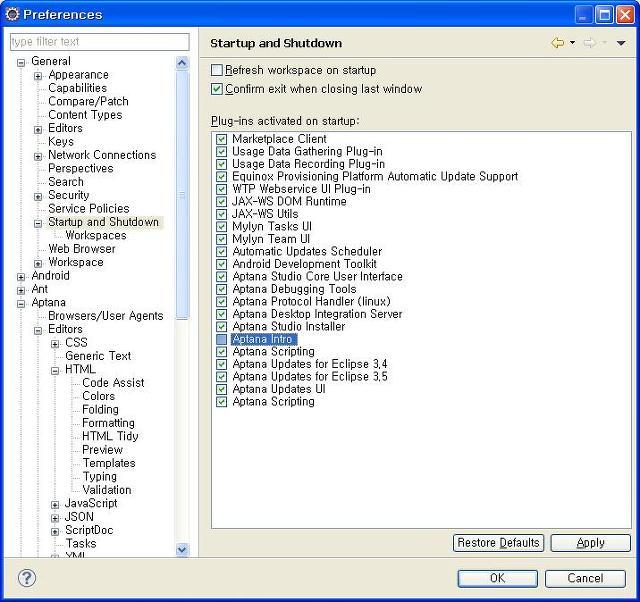This screenshot has height=602, width=640.
Task: Collapse the Startup and Shutdown node
Action: click(x=38, y=223)
